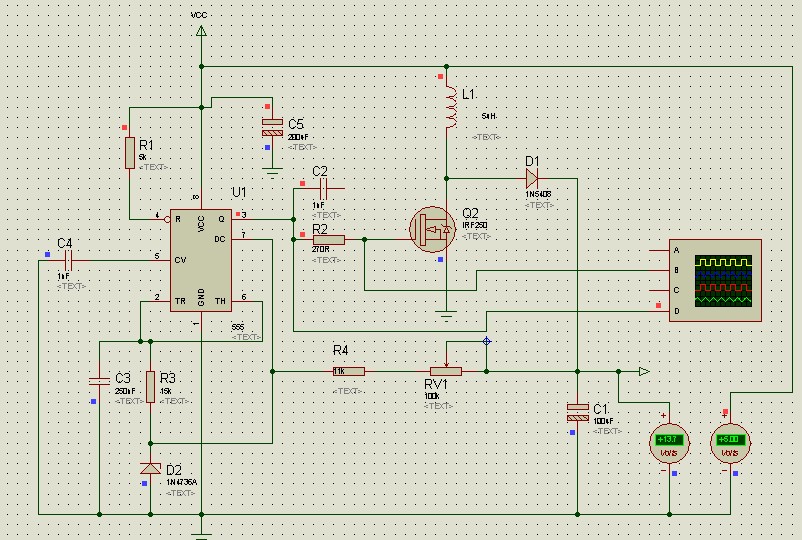Select the C5 electrolytic capacitor
The image size is (802, 540).
click(272, 127)
